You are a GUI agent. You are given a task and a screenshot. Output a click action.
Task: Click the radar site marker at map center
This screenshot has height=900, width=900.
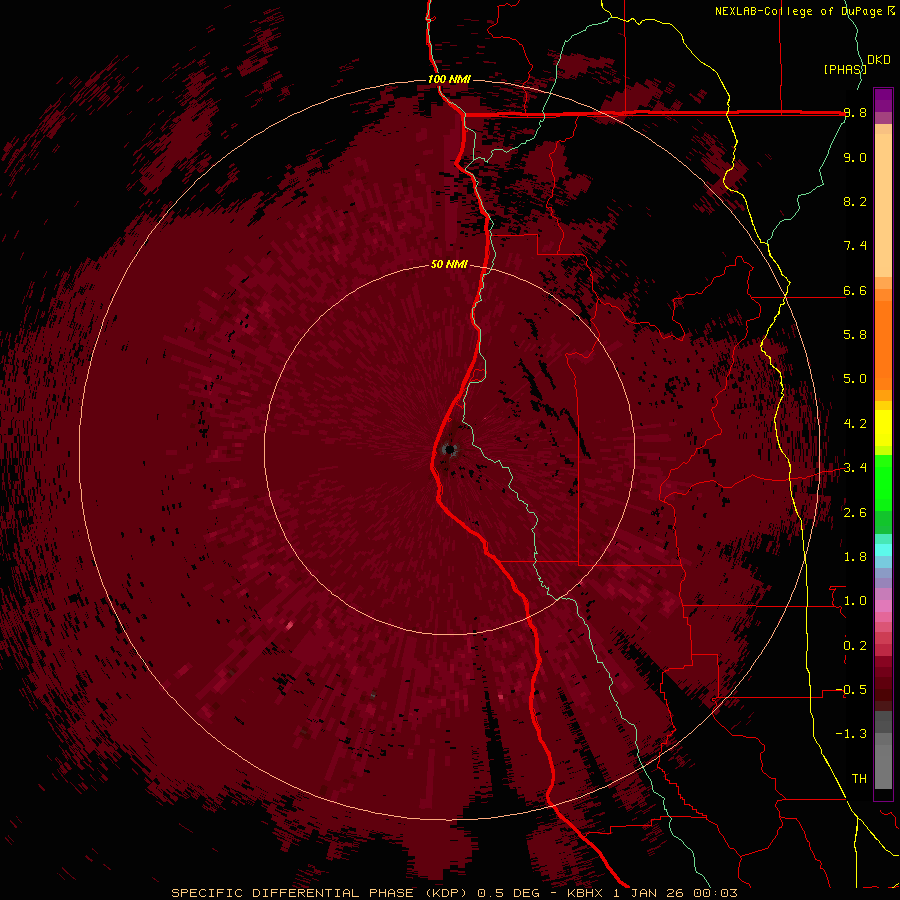[x=449, y=449]
